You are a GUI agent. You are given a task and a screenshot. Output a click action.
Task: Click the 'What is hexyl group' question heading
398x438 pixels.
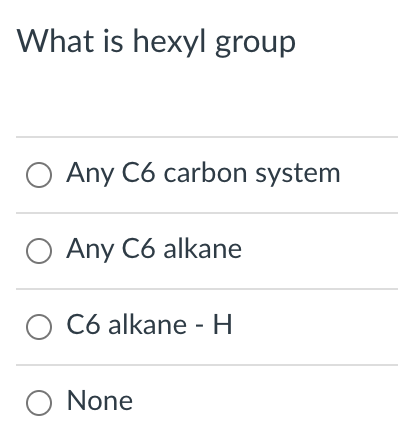(x=156, y=42)
